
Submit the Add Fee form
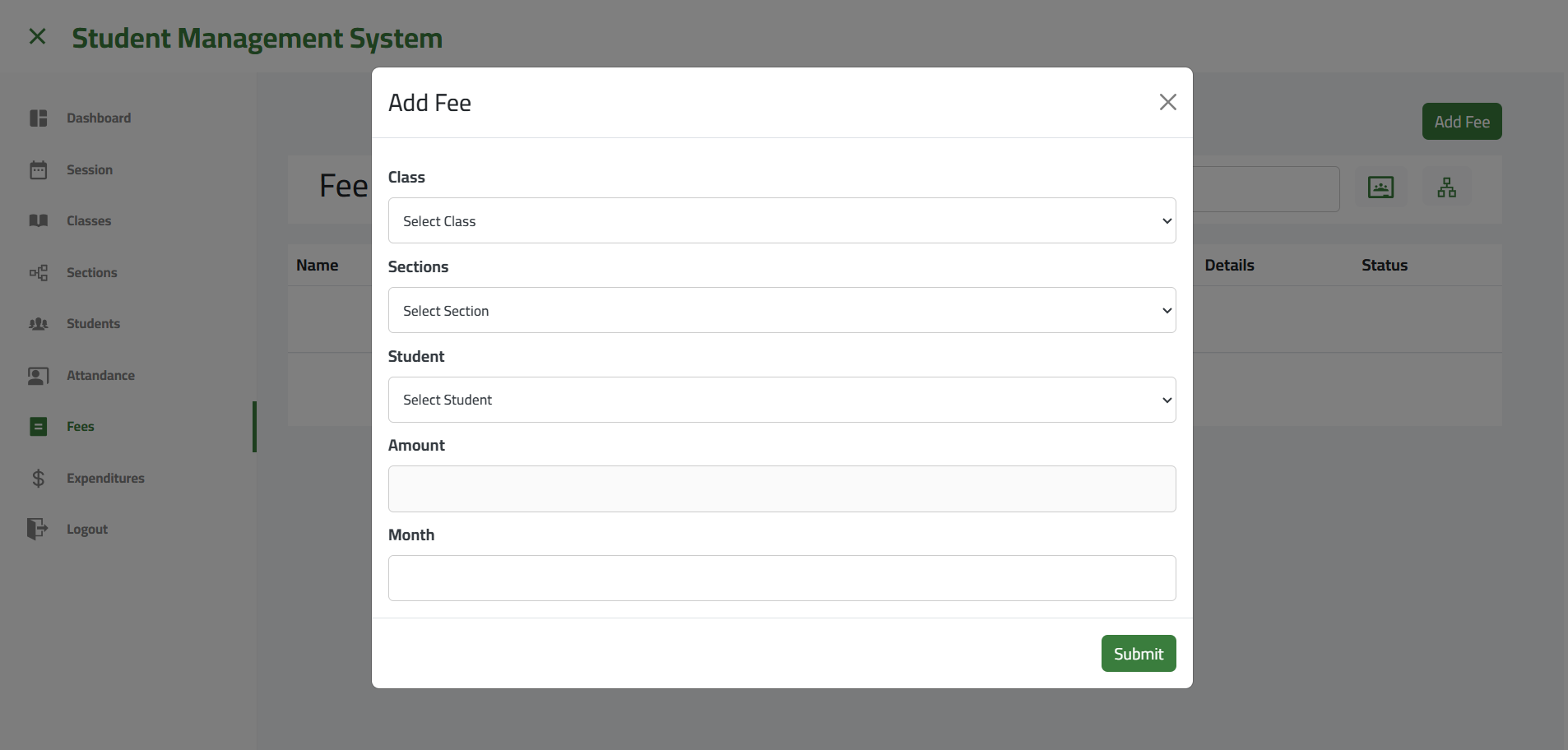[1138, 654]
